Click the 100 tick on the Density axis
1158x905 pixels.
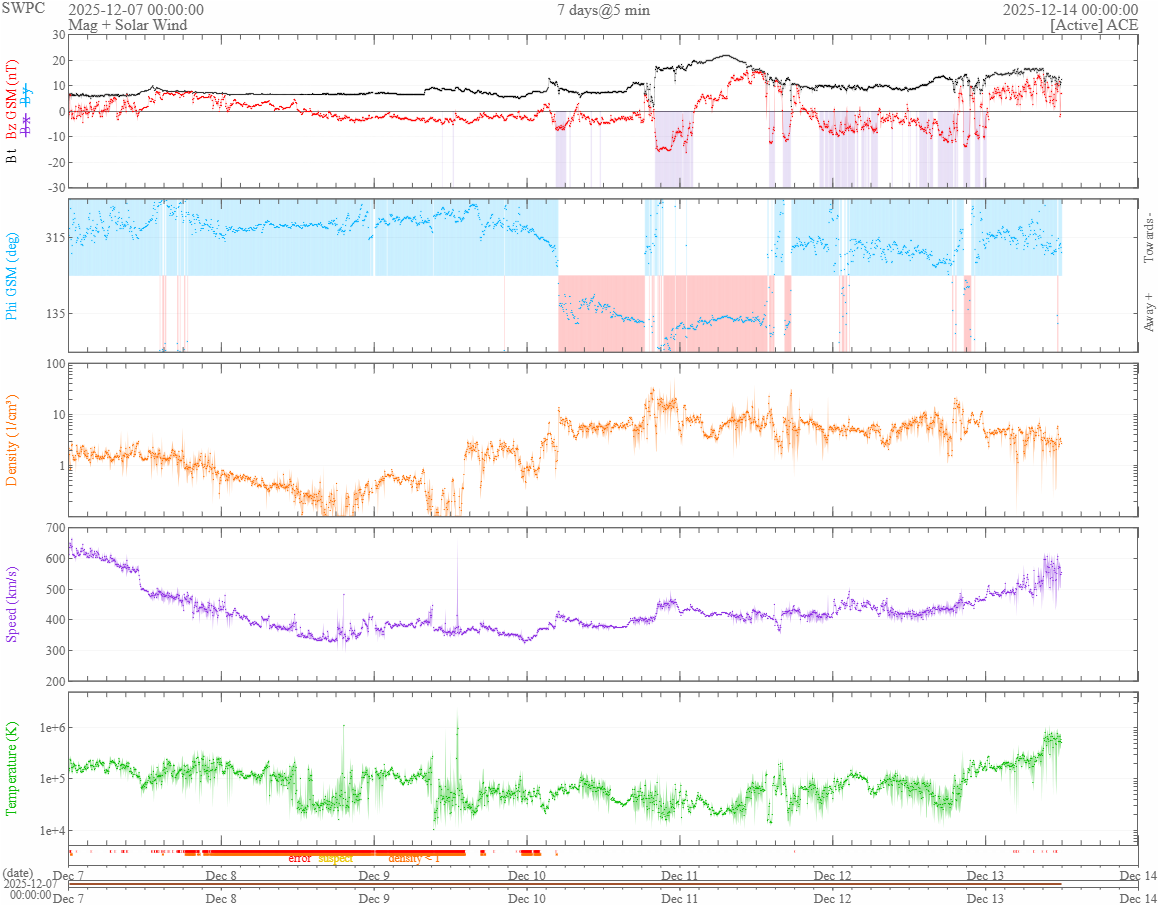point(55,363)
